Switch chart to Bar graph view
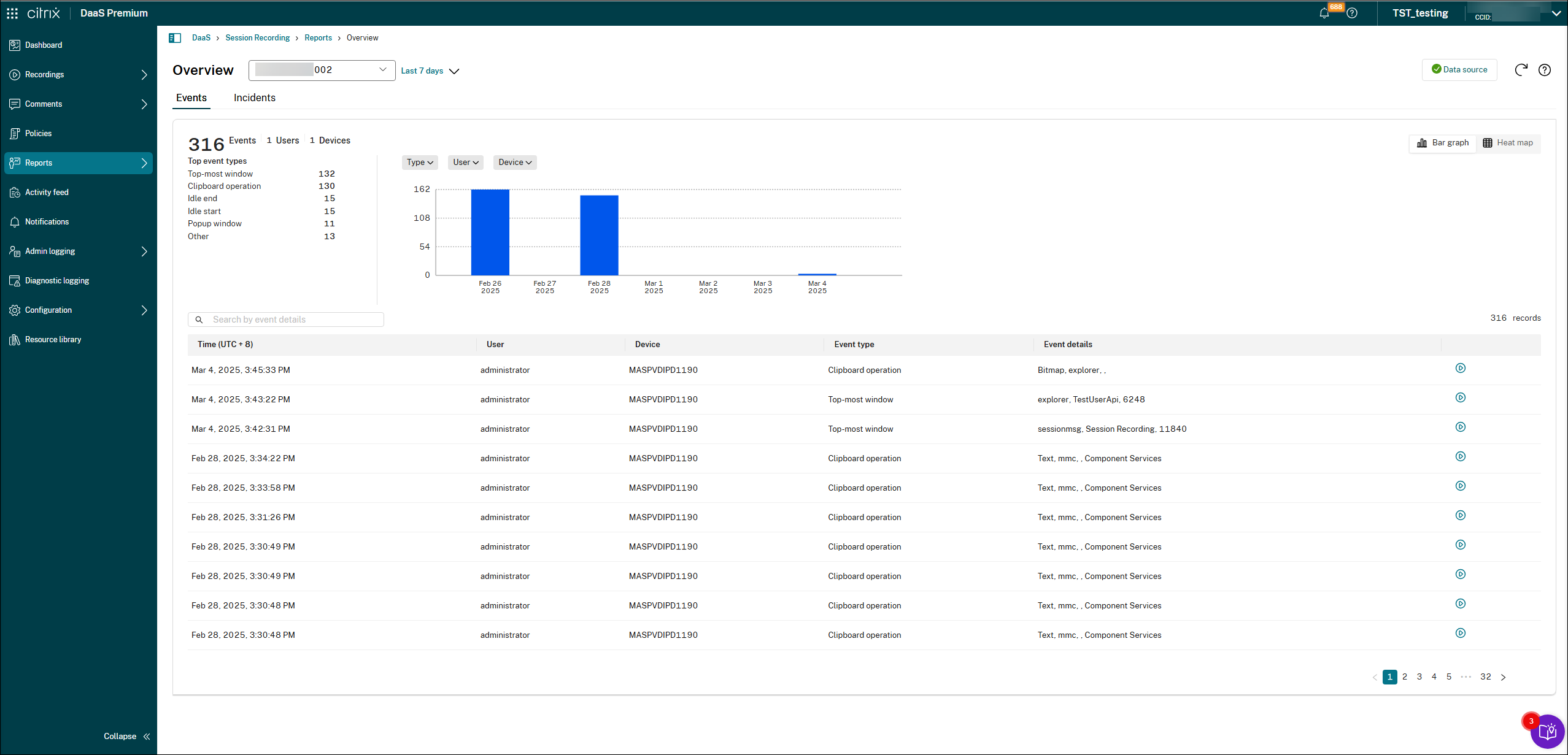 click(x=1443, y=143)
